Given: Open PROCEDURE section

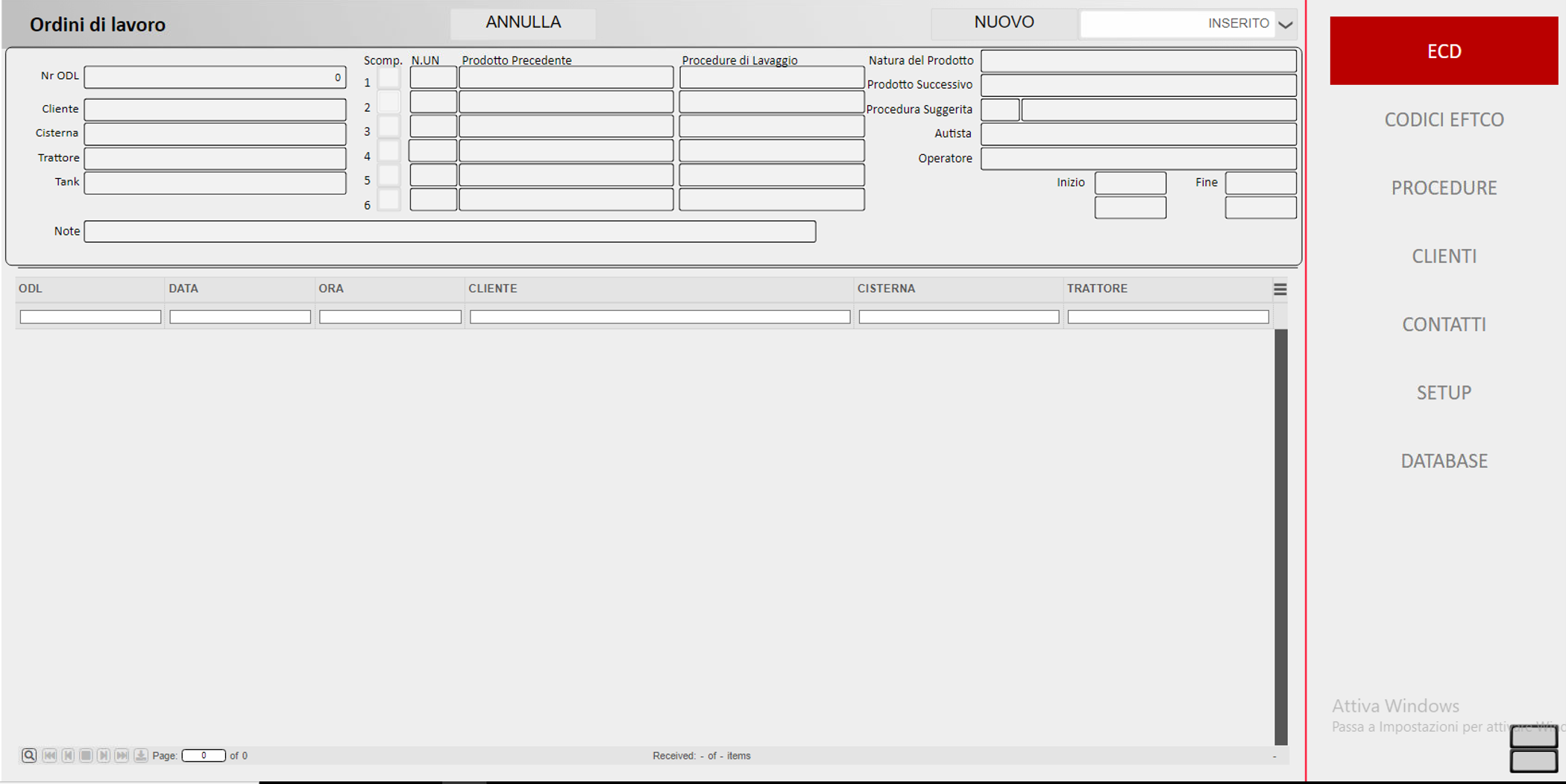Looking at the screenshot, I should click(1444, 188).
